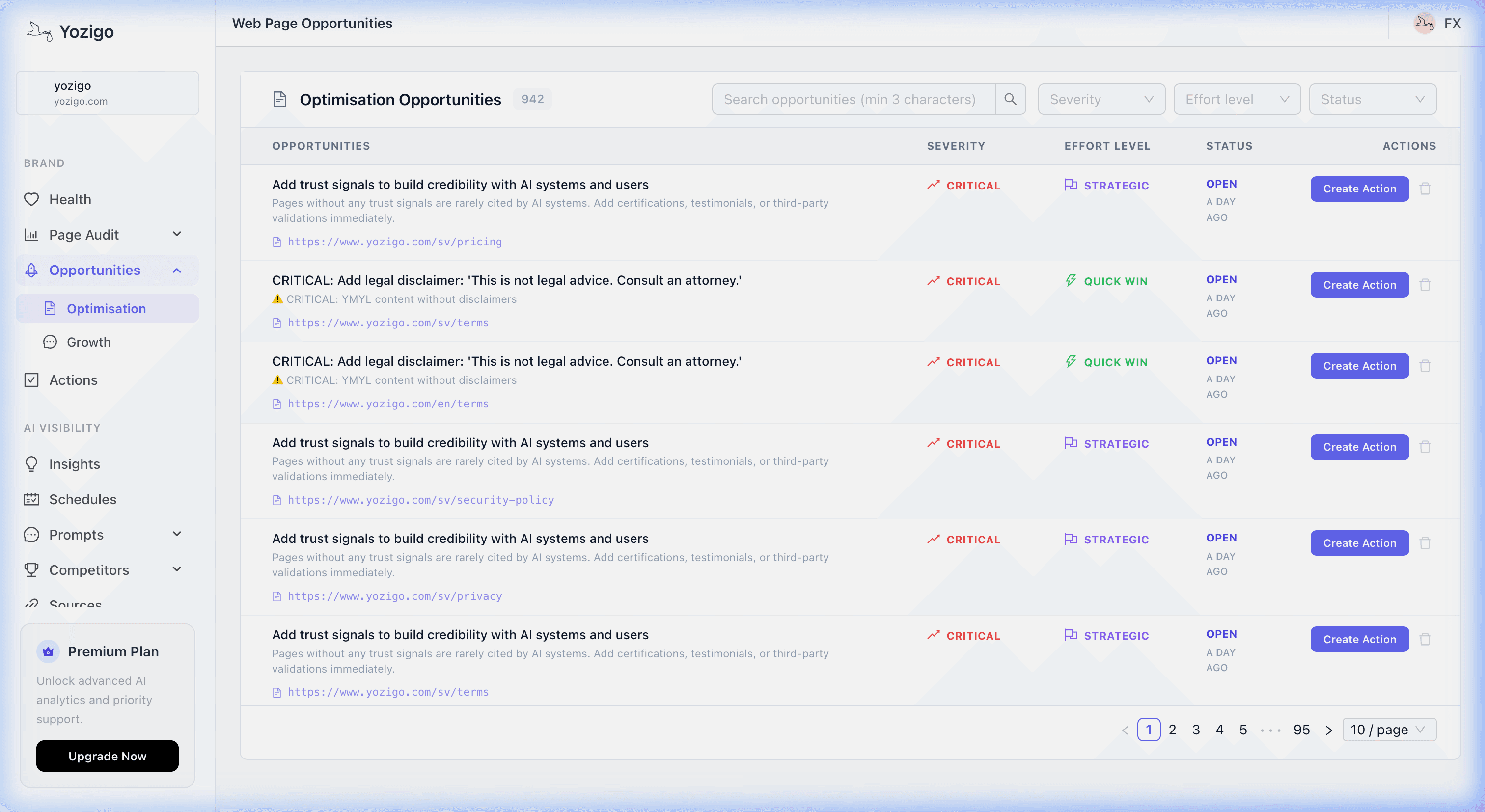Open the Status filter dropdown
This screenshot has height=812, width=1485.
point(1372,99)
